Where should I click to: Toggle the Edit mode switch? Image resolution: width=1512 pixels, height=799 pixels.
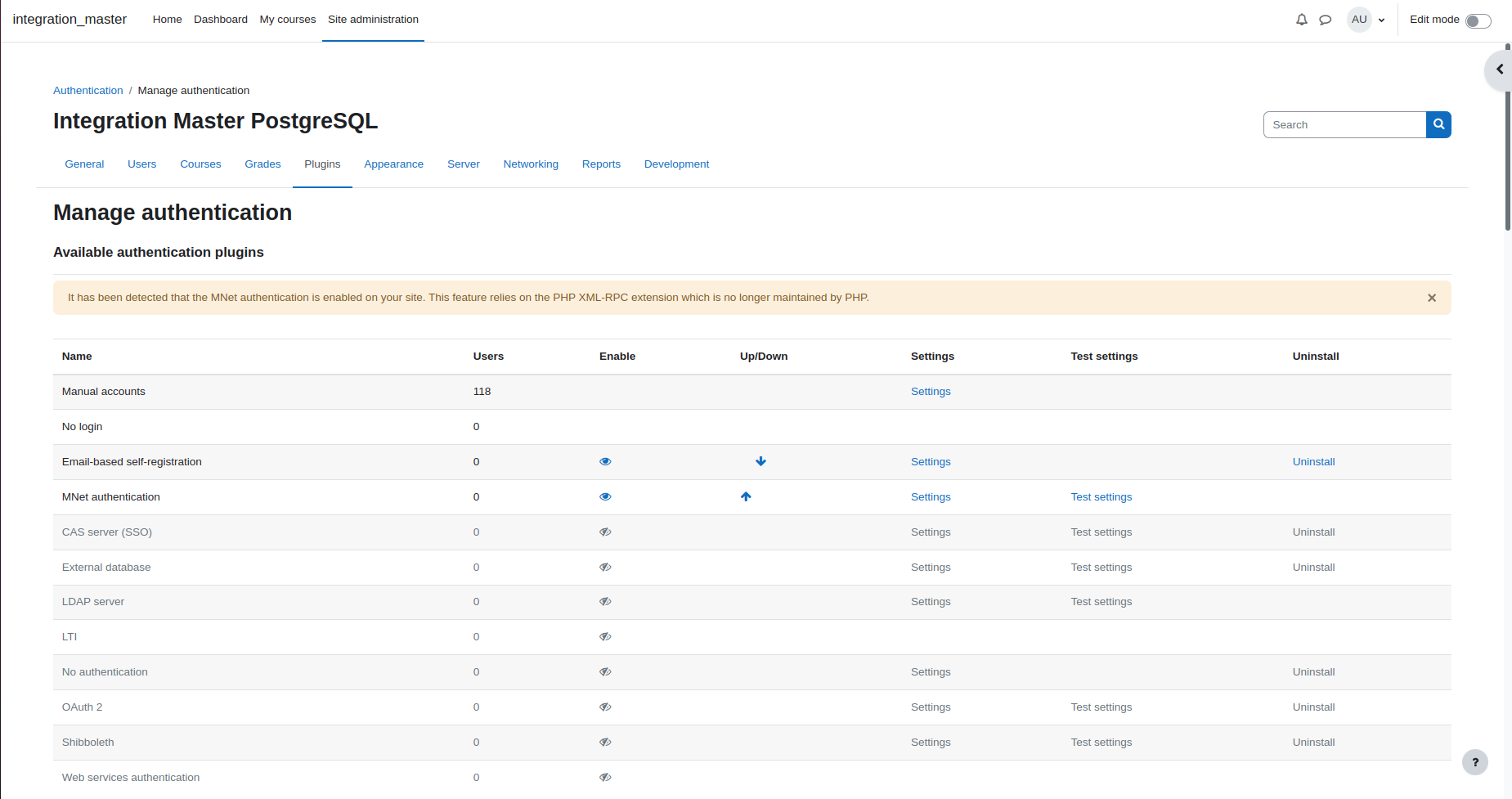(x=1478, y=20)
